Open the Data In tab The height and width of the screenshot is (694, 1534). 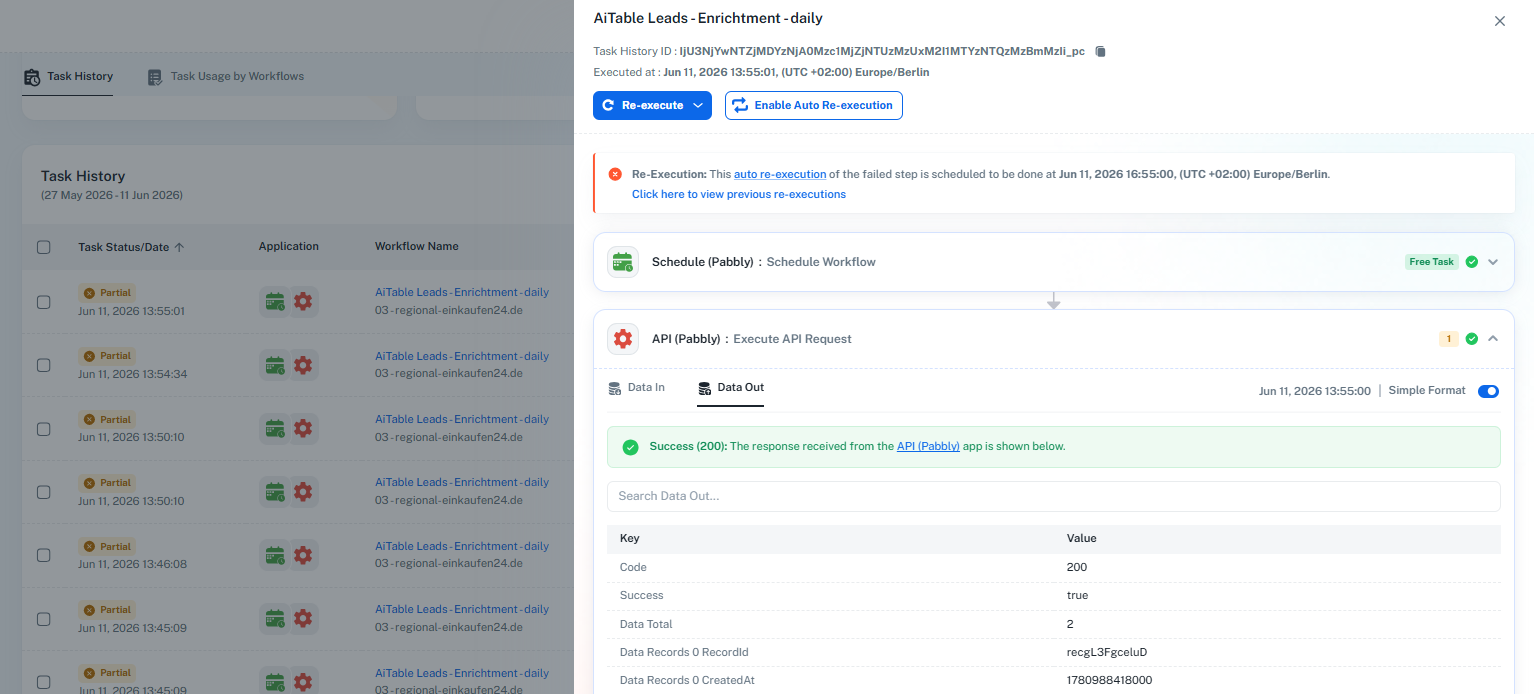click(636, 388)
